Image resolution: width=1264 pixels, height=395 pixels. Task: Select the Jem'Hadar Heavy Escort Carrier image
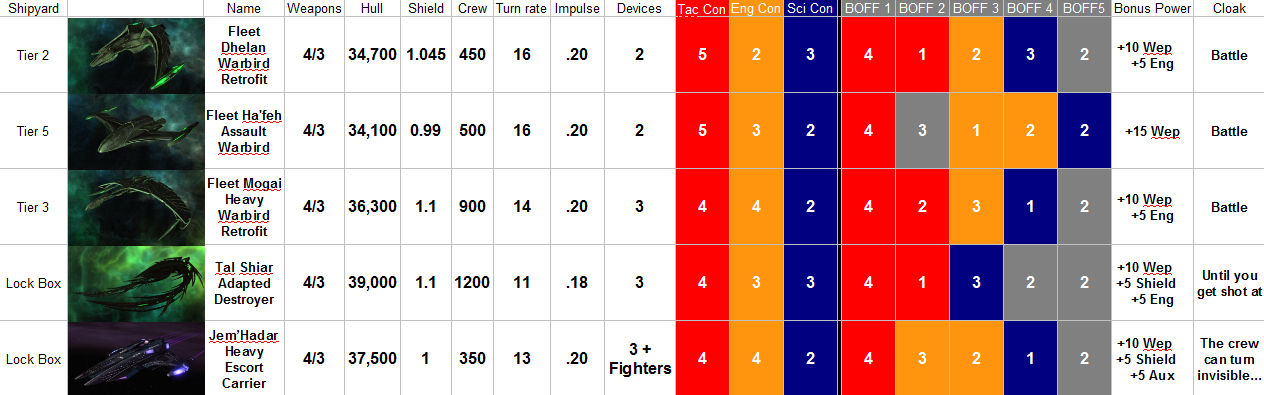click(135, 358)
